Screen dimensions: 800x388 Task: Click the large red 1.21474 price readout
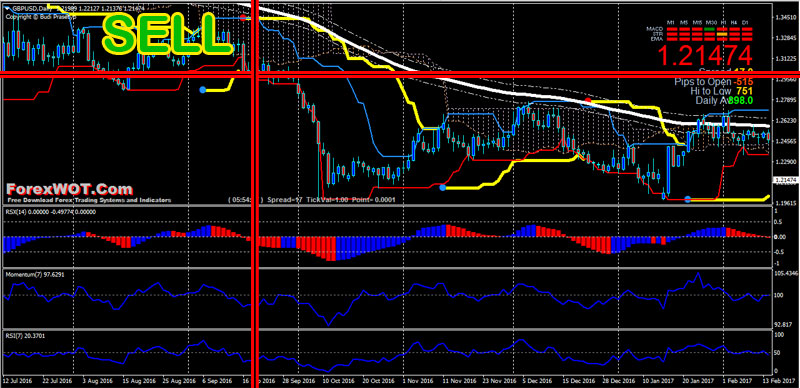705,56
